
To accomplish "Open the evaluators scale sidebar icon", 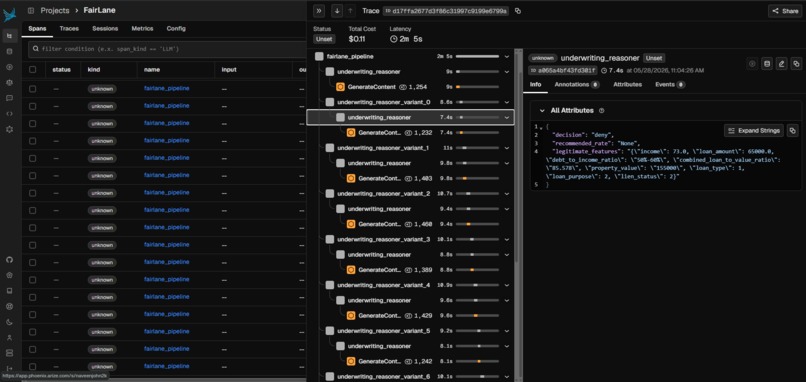I will click(9, 82).
